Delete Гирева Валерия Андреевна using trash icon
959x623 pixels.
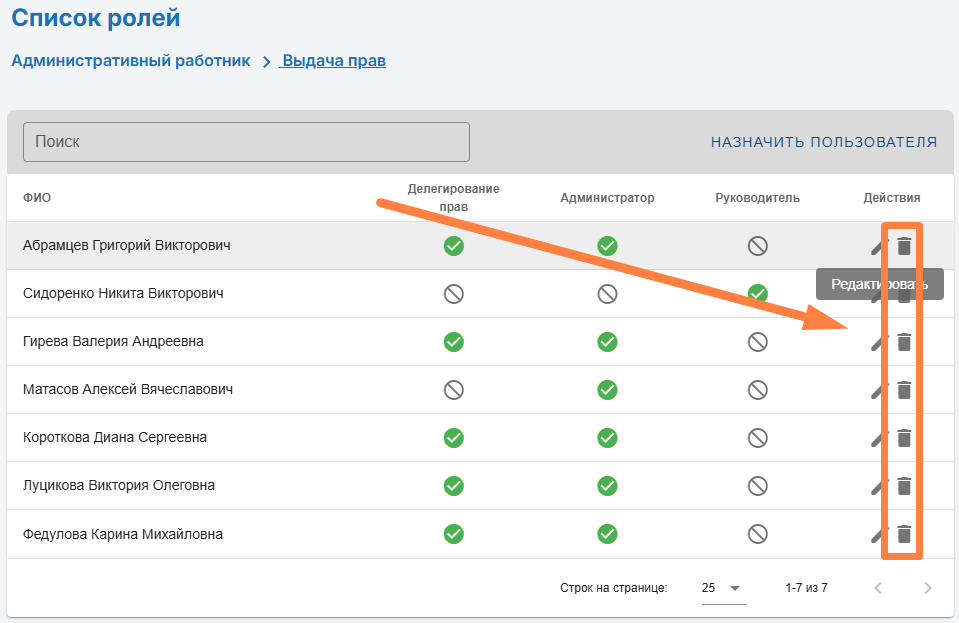coord(904,342)
